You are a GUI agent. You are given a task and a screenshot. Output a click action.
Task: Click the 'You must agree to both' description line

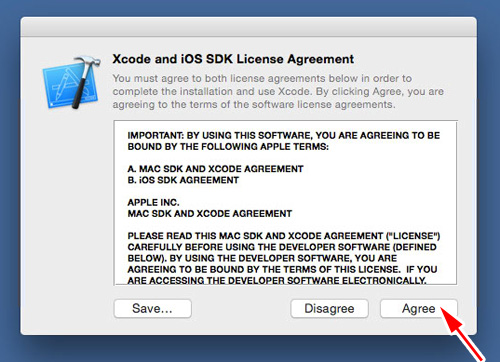(x=262, y=78)
